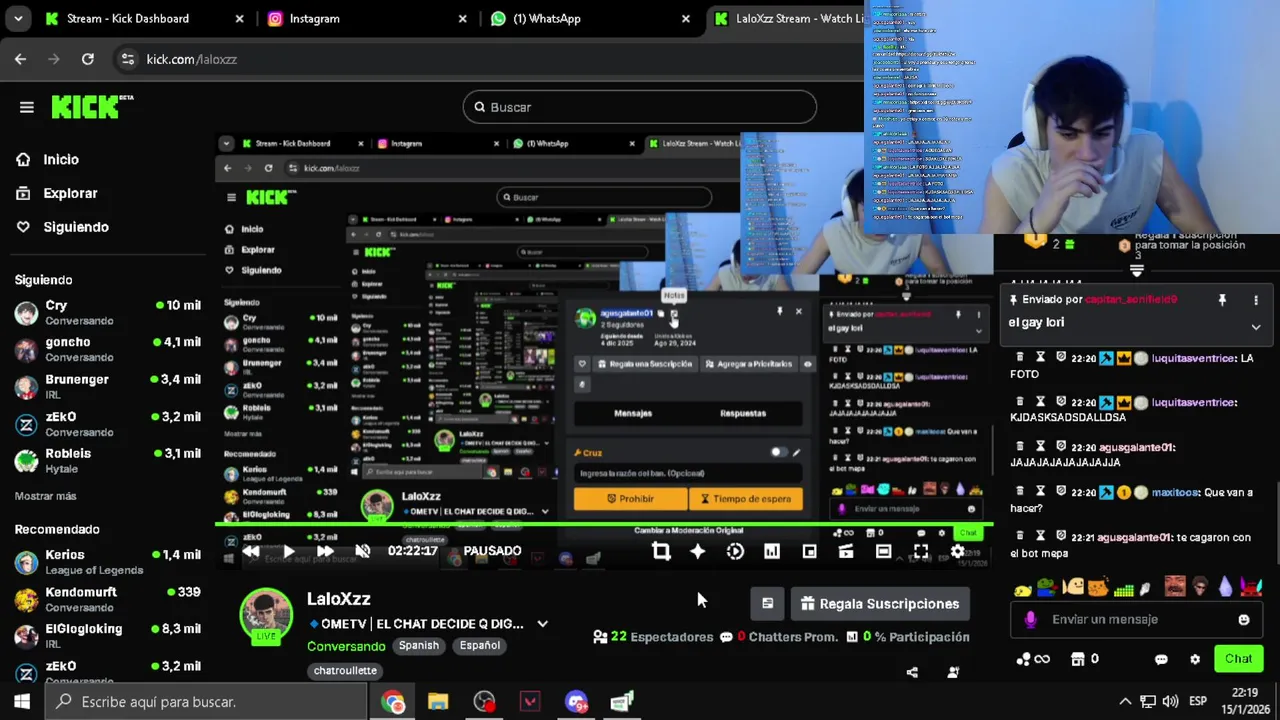
Task: Click the sparkle icon in the player bar
Action: (698, 551)
